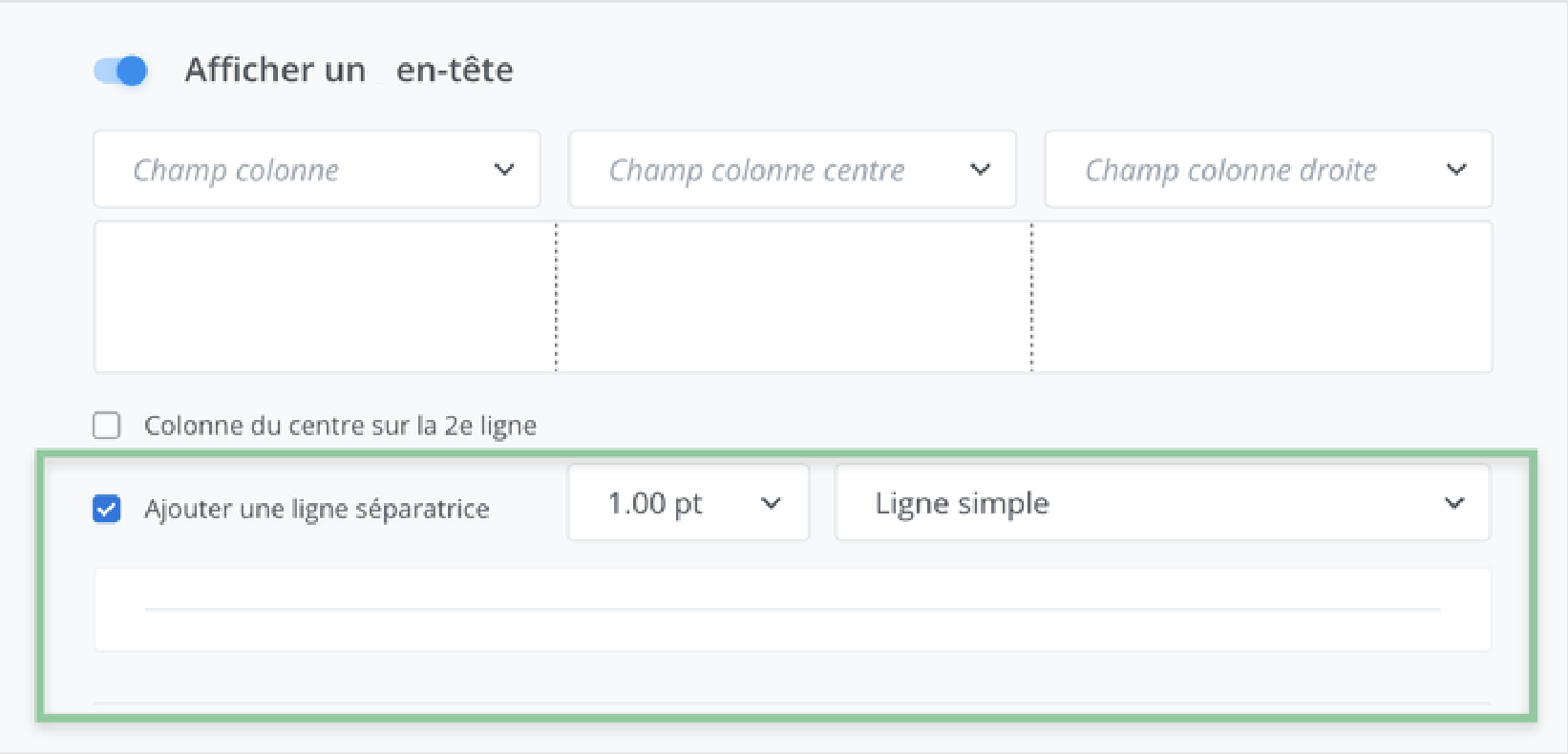Click into the center header column text area
Viewport: 1568px width, 754px height.
coord(794,297)
